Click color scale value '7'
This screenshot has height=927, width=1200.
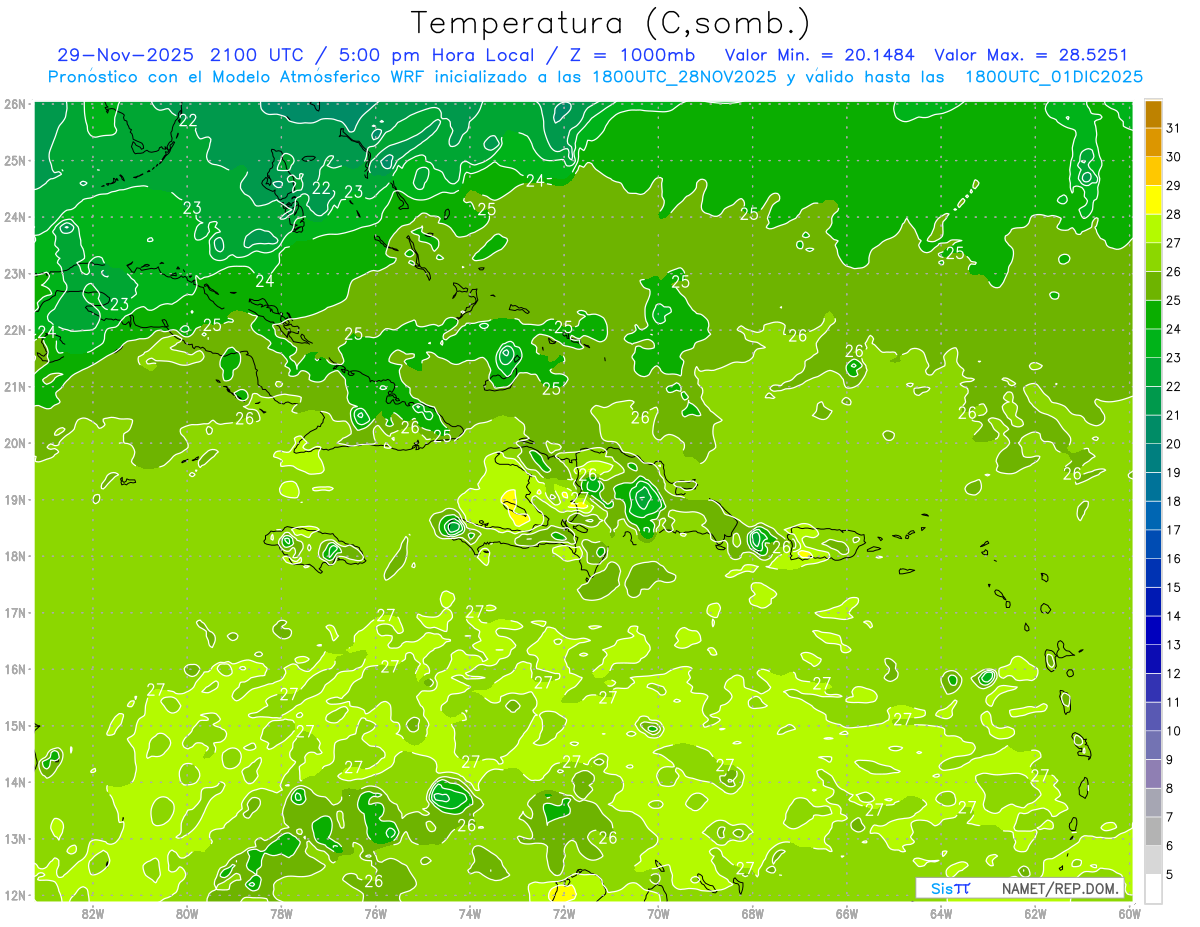coord(1170,817)
